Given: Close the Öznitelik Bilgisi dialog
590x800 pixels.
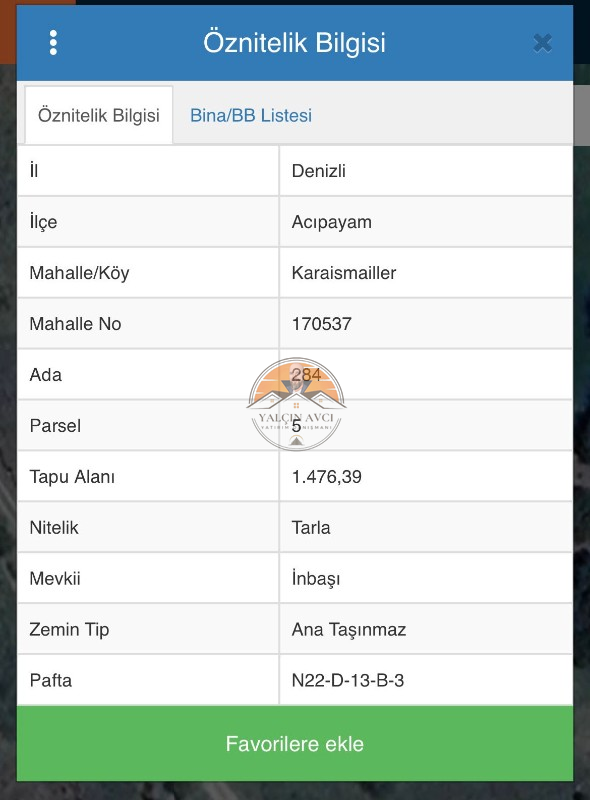Looking at the screenshot, I should click(x=543, y=43).
